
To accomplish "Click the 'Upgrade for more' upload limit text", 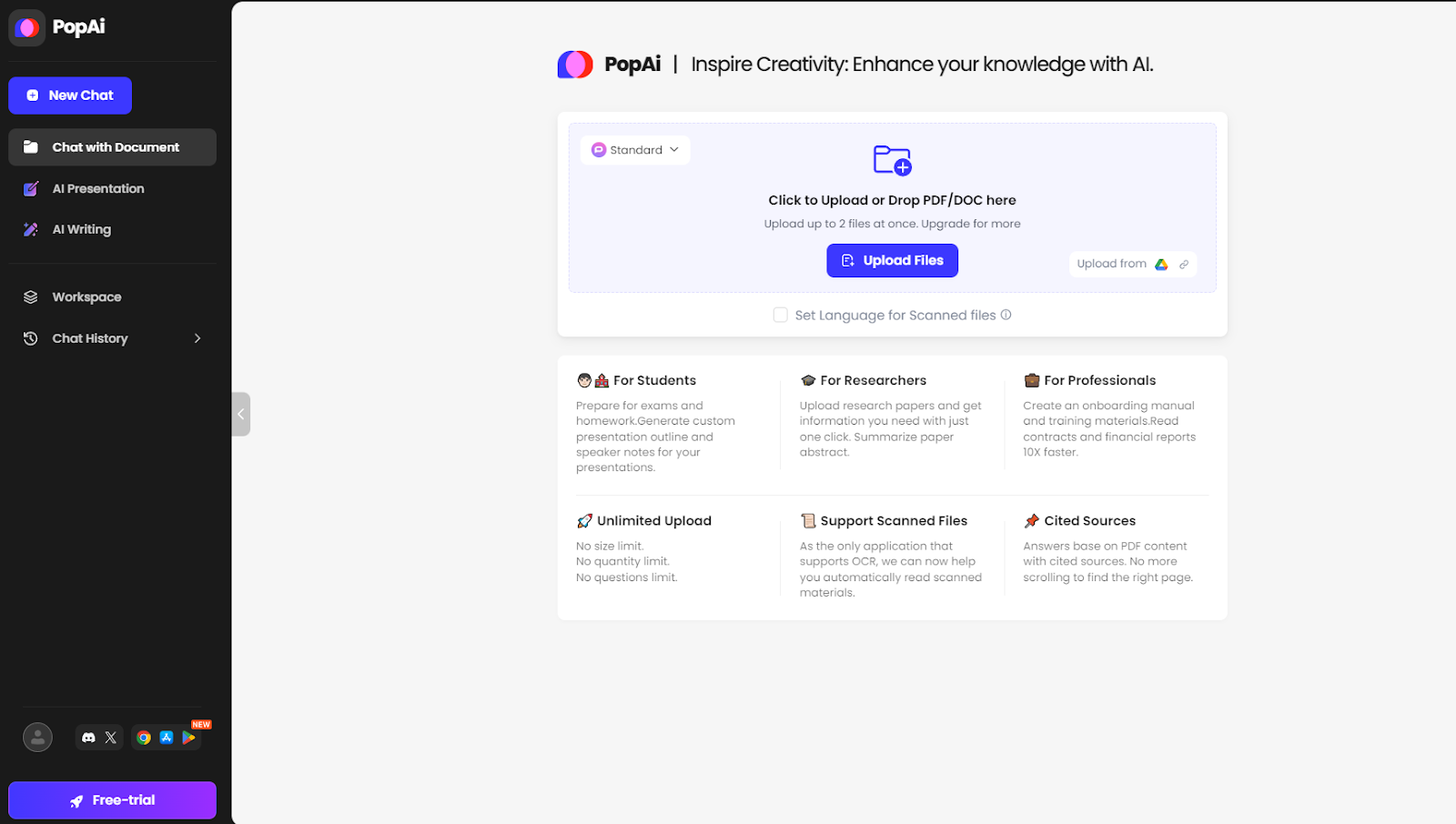I will coord(971,224).
